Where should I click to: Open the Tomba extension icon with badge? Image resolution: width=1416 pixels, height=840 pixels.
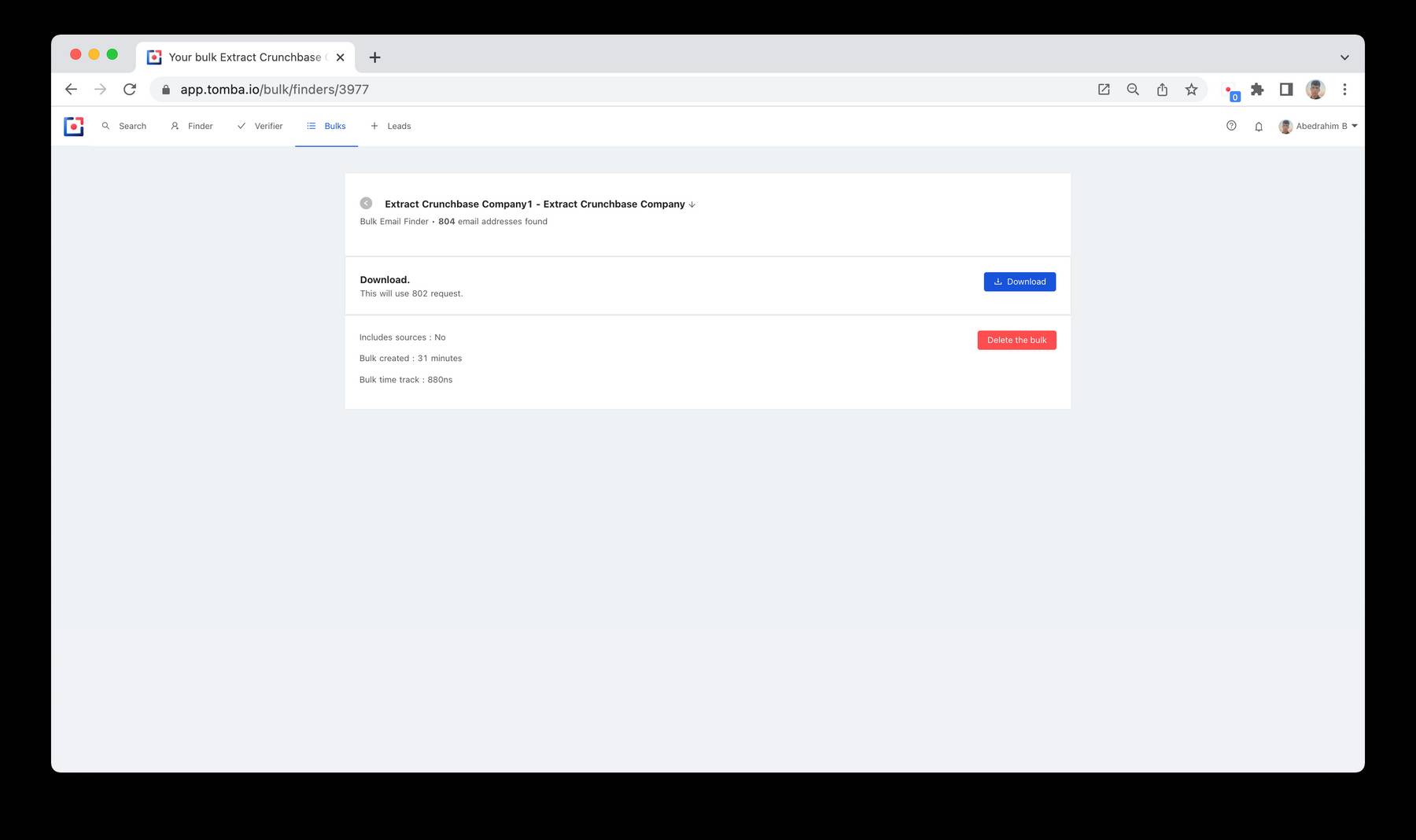coord(1230,91)
